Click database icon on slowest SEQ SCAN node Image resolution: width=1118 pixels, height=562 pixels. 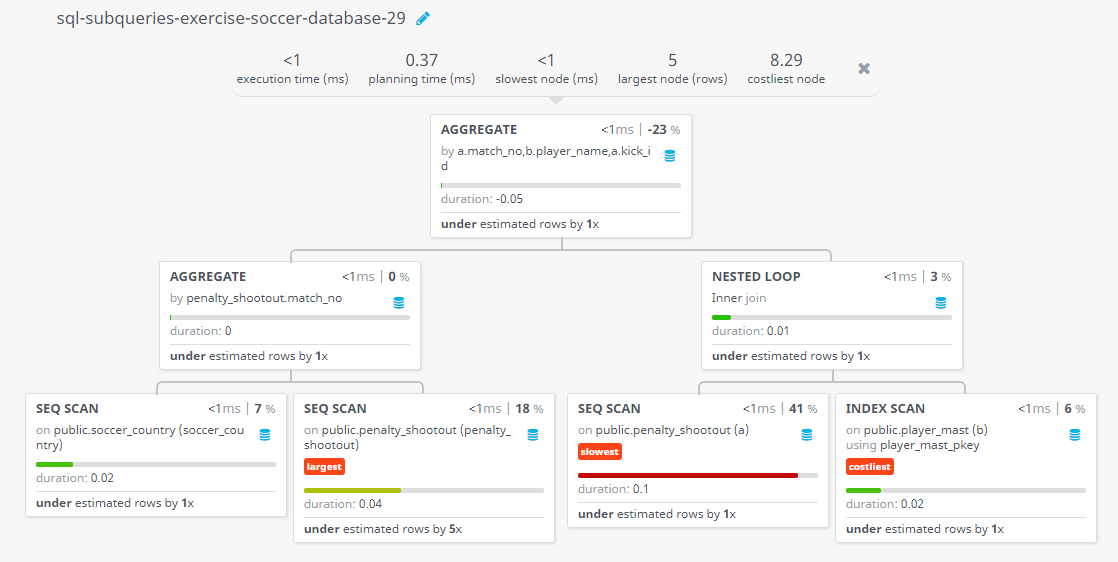tap(806, 435)
